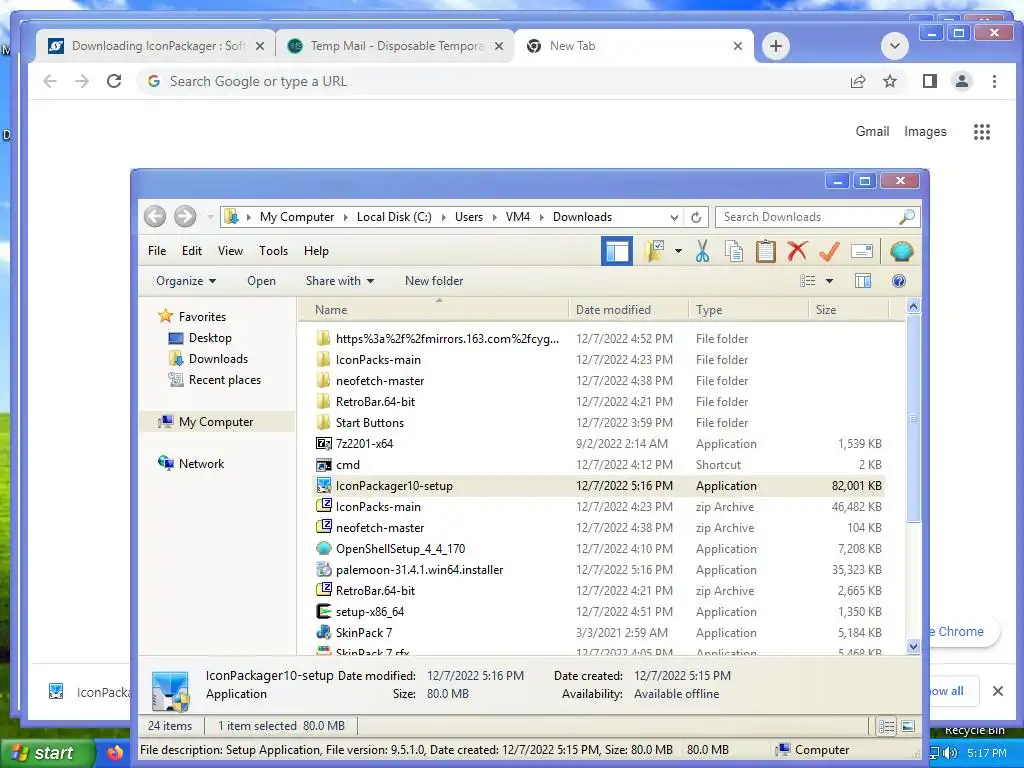Click the volume icon in system tray
1024x768 pixels.
[949, 753]
